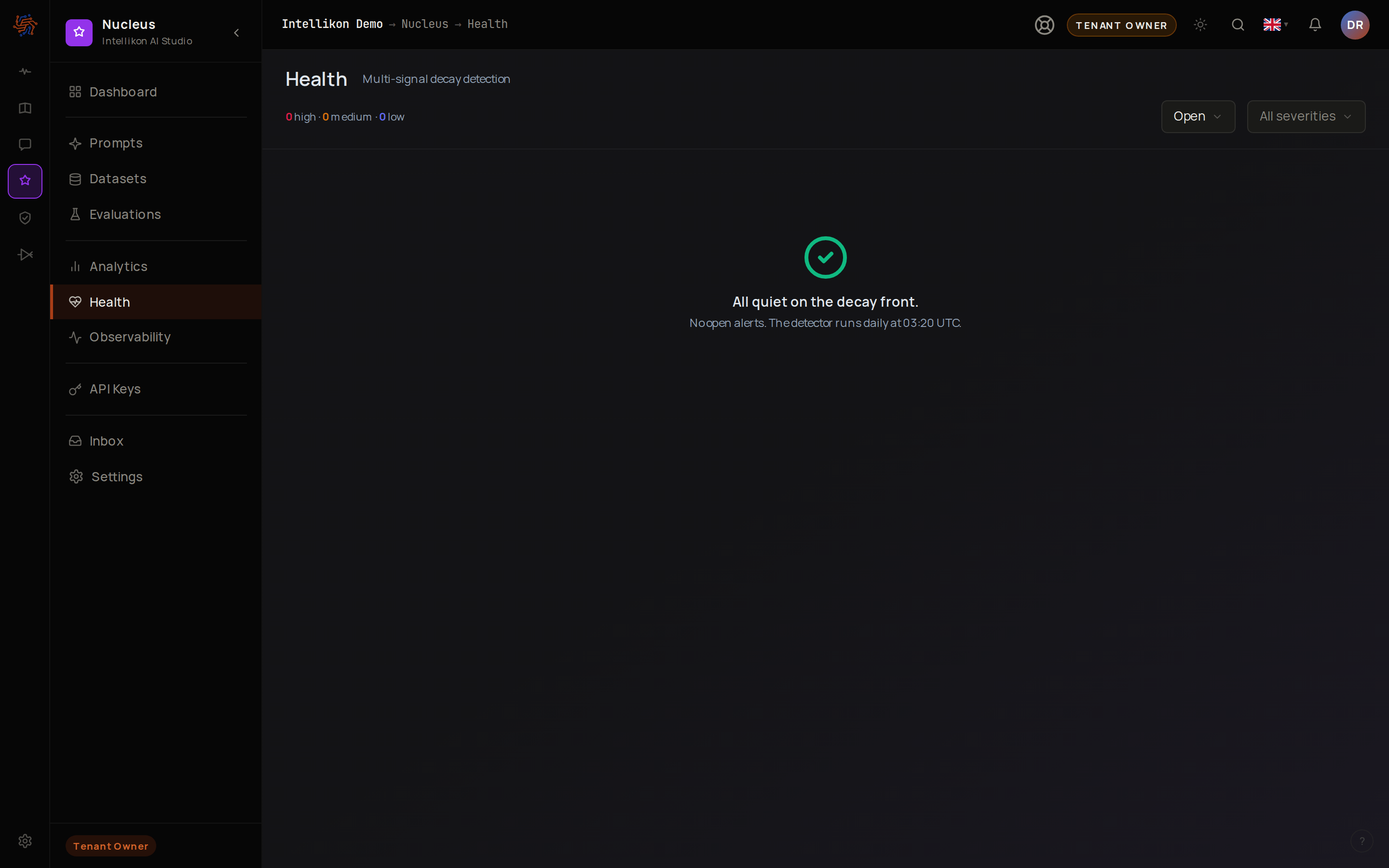Click the TENANT OWNER pill in header

pos(1121,25)
